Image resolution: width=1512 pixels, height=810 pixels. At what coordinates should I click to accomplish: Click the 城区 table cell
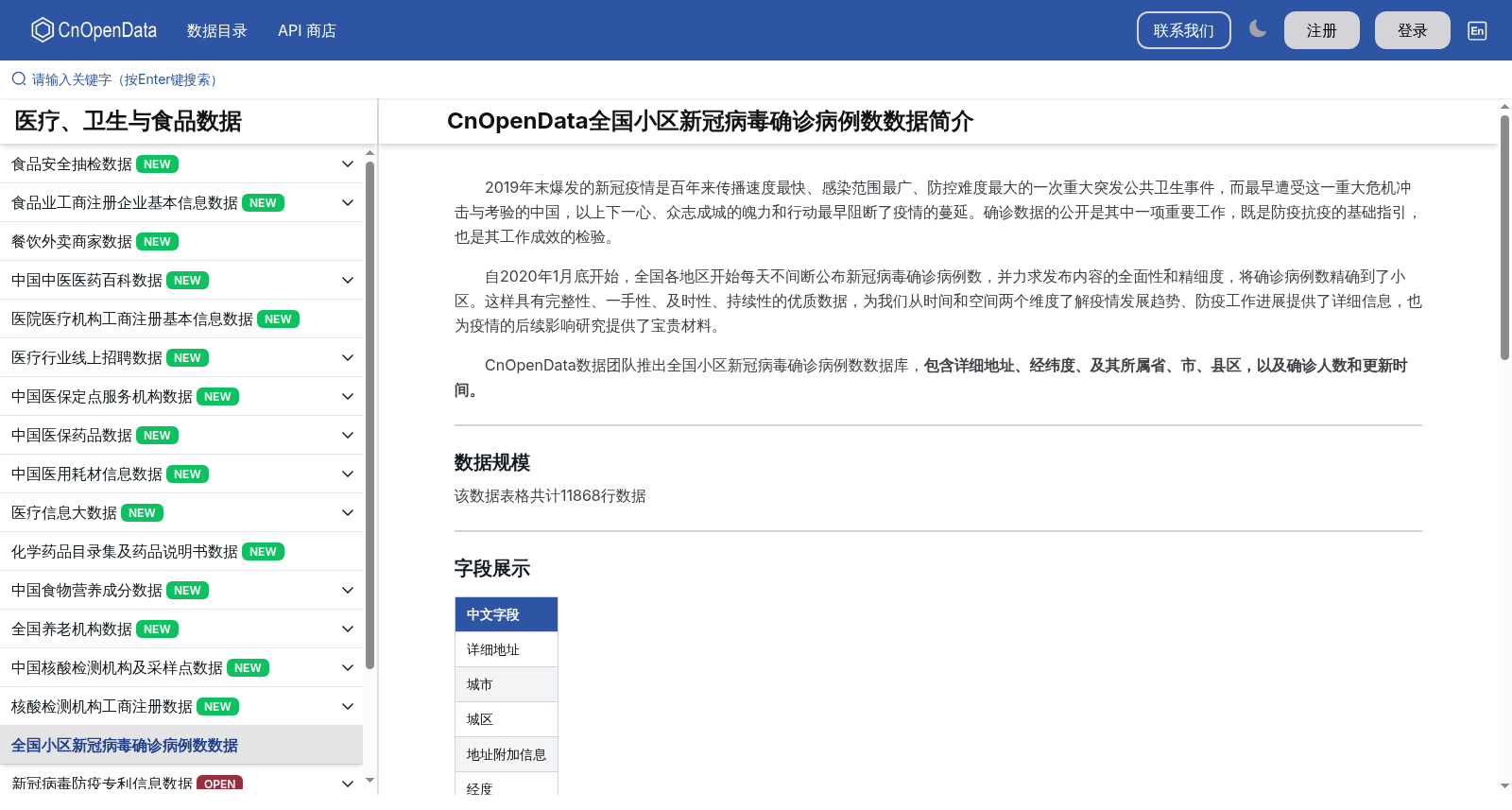[x=507, y=719]
